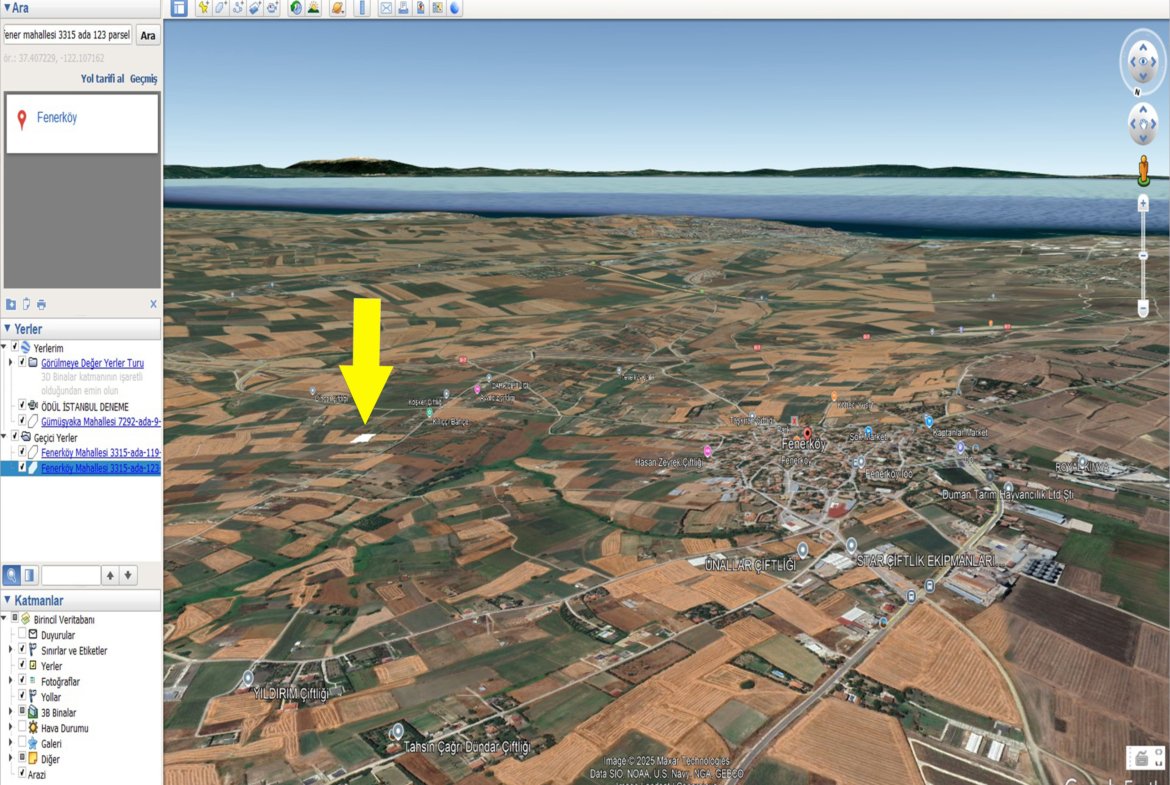Toggle sunlight across the landscape
The width and height of the screenshot is (1170, 785).
(x=313, y=8)
